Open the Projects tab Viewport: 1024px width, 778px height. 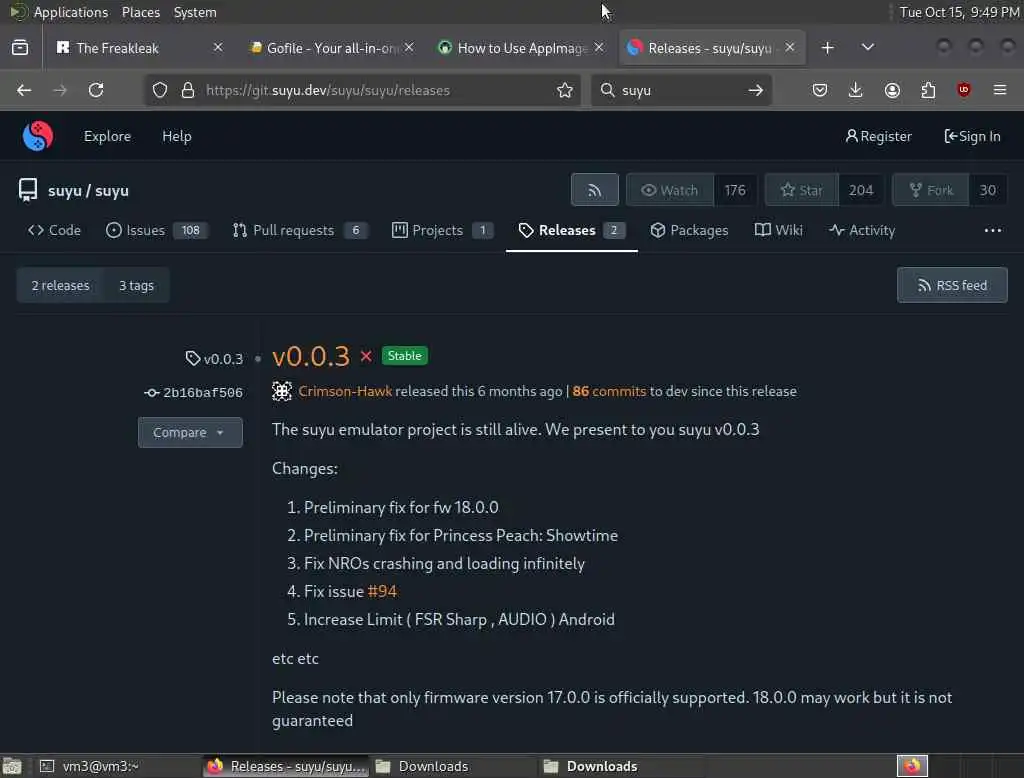(442, 231)
